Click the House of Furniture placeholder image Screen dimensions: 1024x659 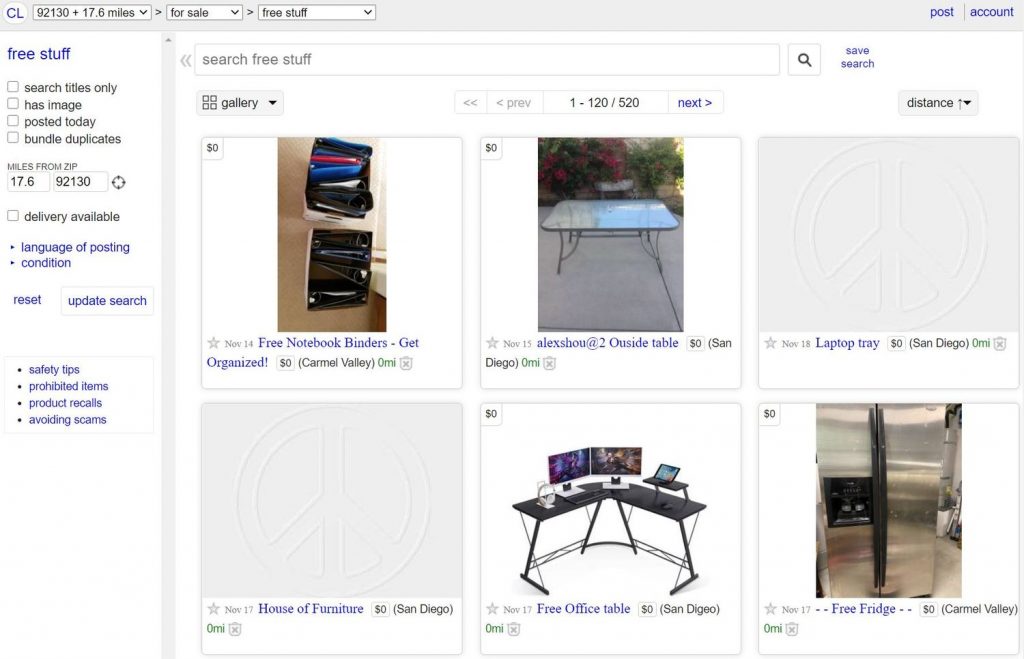tap(332, 500)
